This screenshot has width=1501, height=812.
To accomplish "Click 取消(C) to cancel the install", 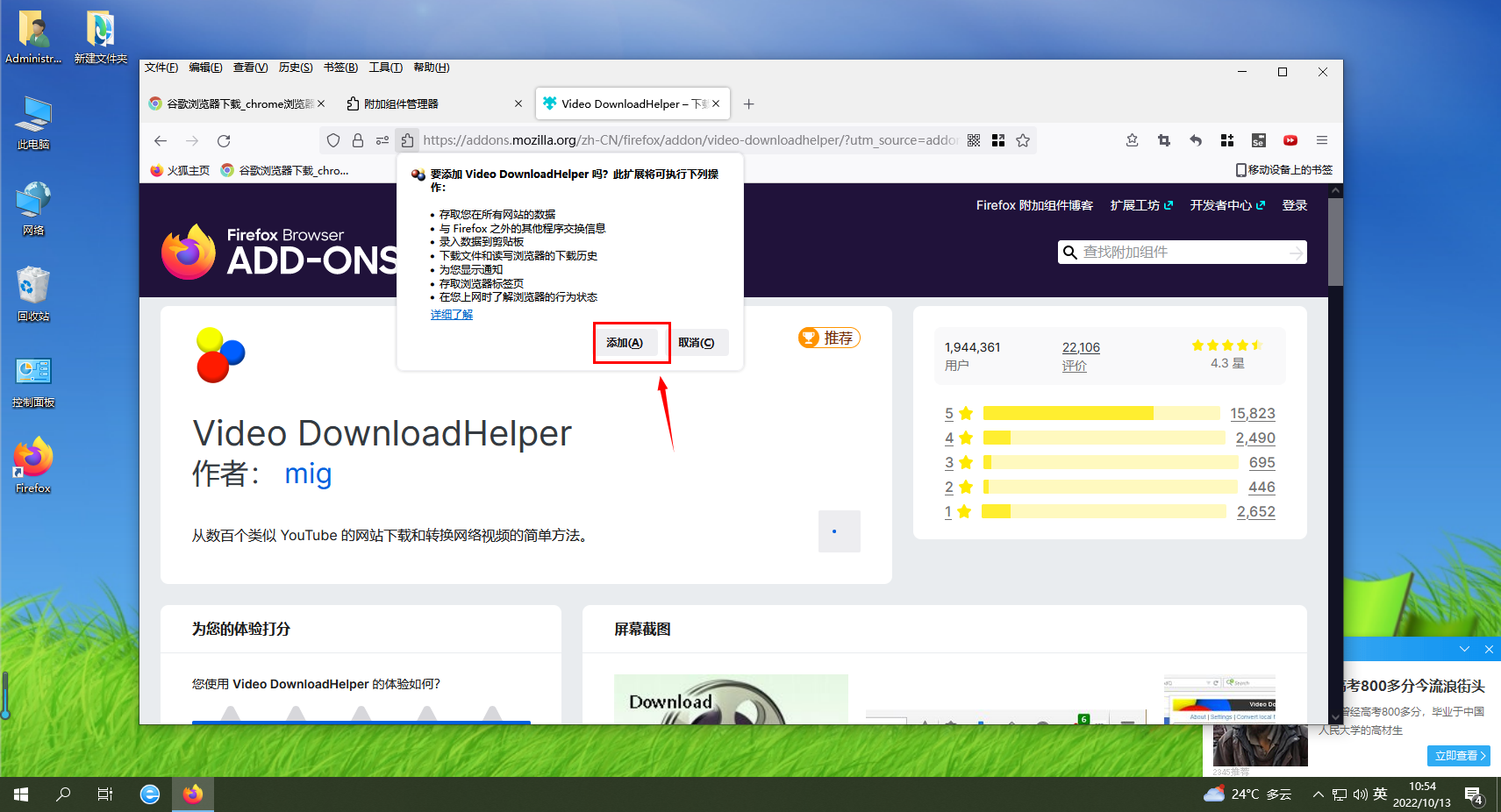I will [697, 343].
